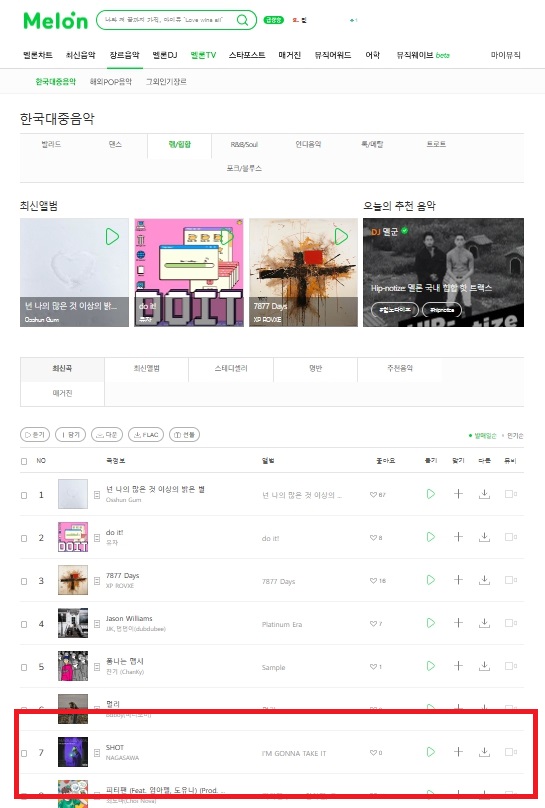This screenshot has width=545, height=808.
Task: Play the 7877 Days album card
Action: (x=341, y=237)
